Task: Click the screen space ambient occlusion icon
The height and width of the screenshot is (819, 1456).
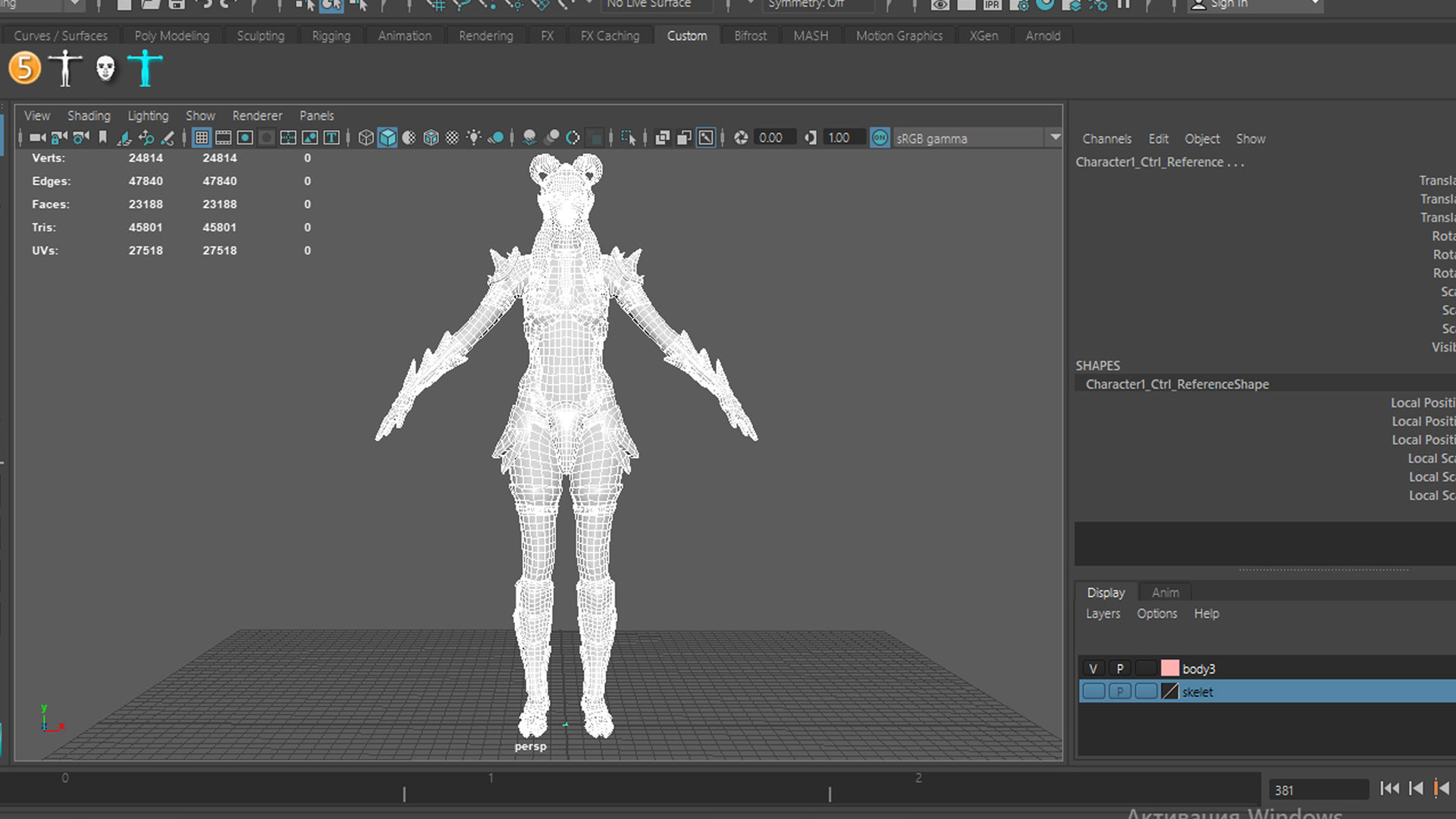Action: pos(529,137)
